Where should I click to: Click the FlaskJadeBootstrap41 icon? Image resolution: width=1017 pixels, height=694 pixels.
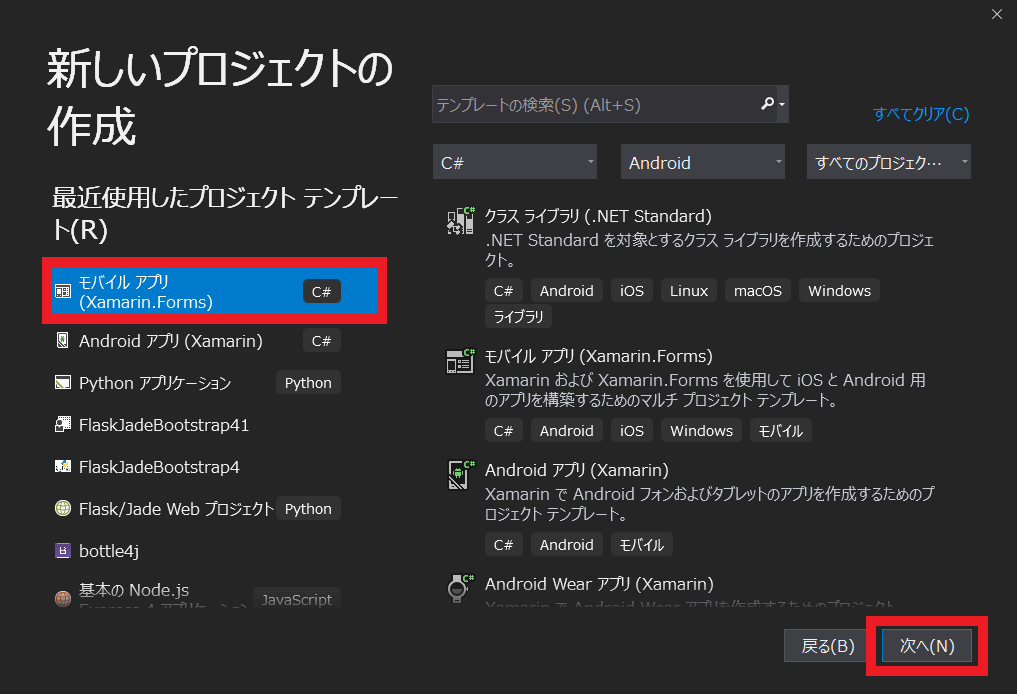(x=63, y=425)
